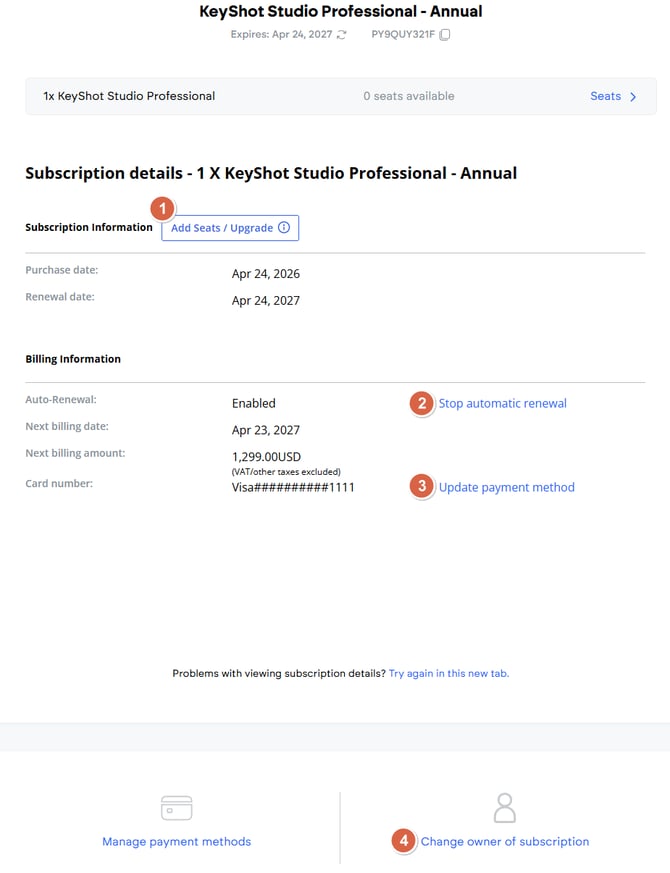This screenshot has height=873, width=670.
Task: Click the numbered marker 4 badge
Action: coord(404,841)
